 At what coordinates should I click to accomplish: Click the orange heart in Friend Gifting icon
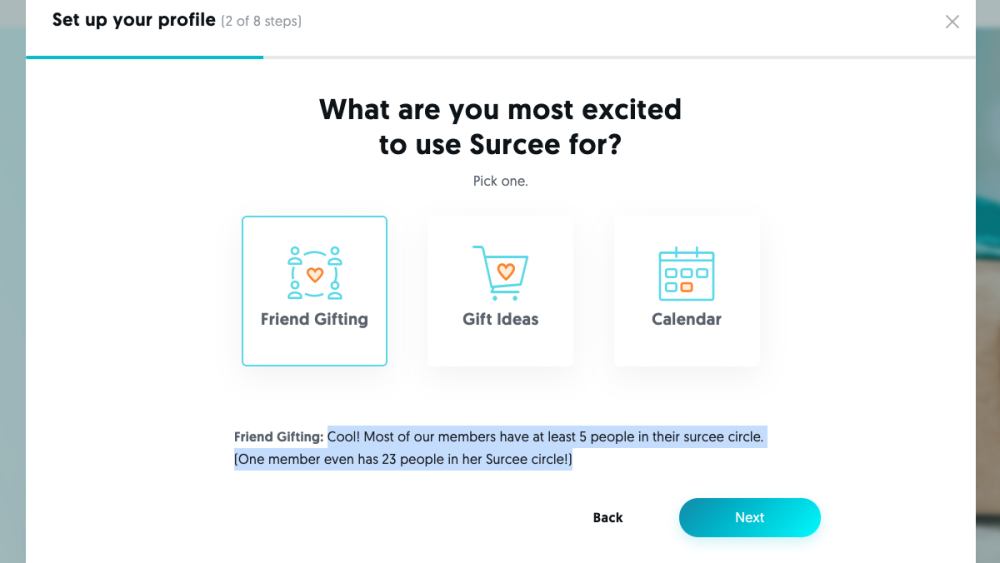pos(314,274)
